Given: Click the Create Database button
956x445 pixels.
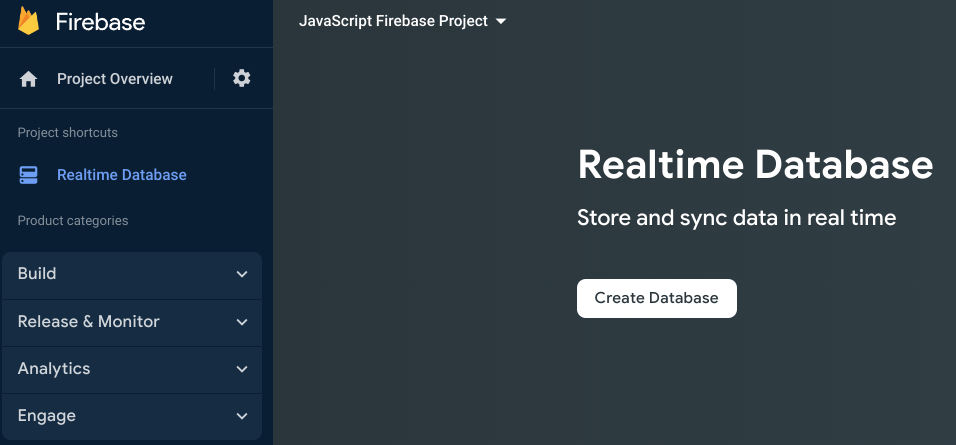Looking at the screenshot, I should point(657,298).
